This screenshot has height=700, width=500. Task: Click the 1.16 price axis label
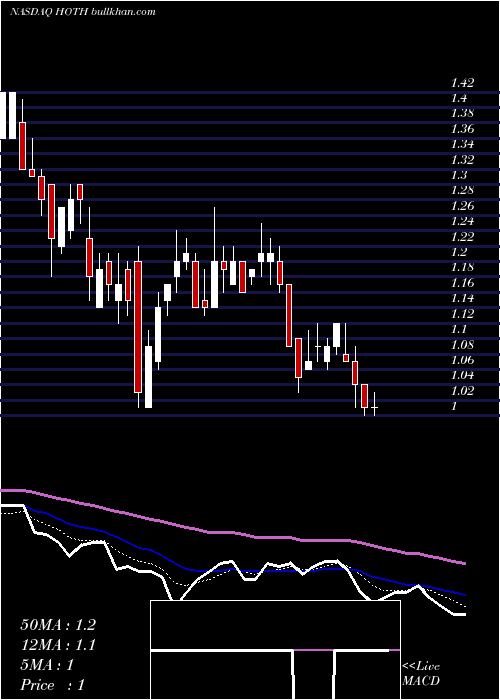click(x=462, y=283)
